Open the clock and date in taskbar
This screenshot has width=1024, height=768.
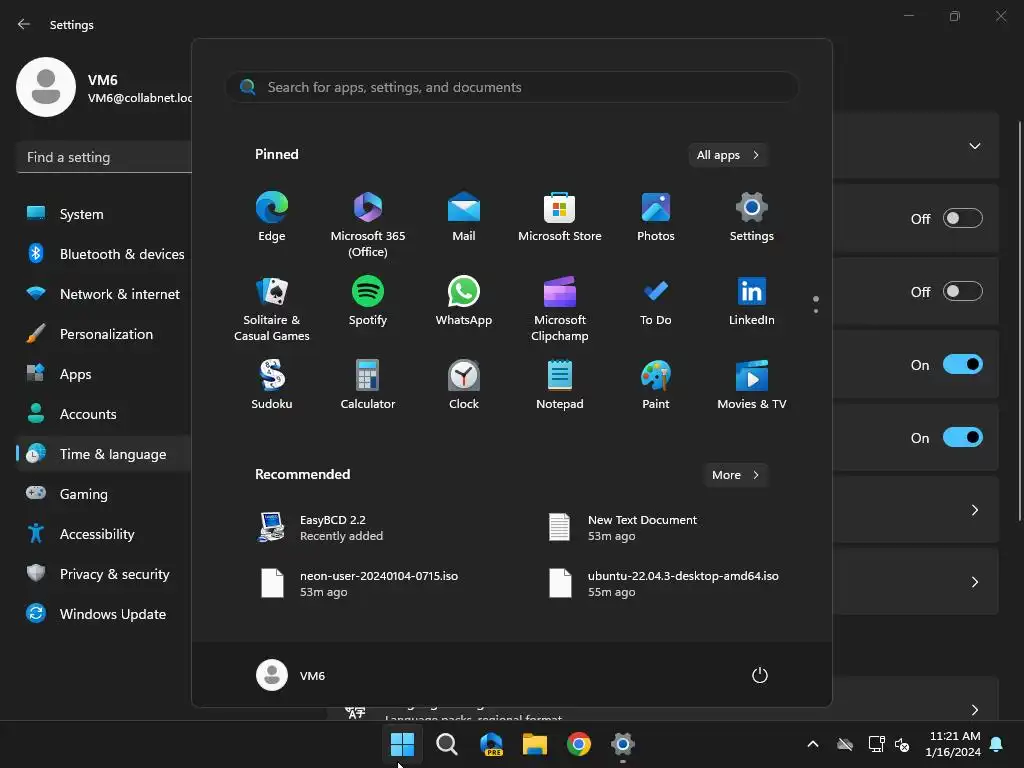point(953,744)
